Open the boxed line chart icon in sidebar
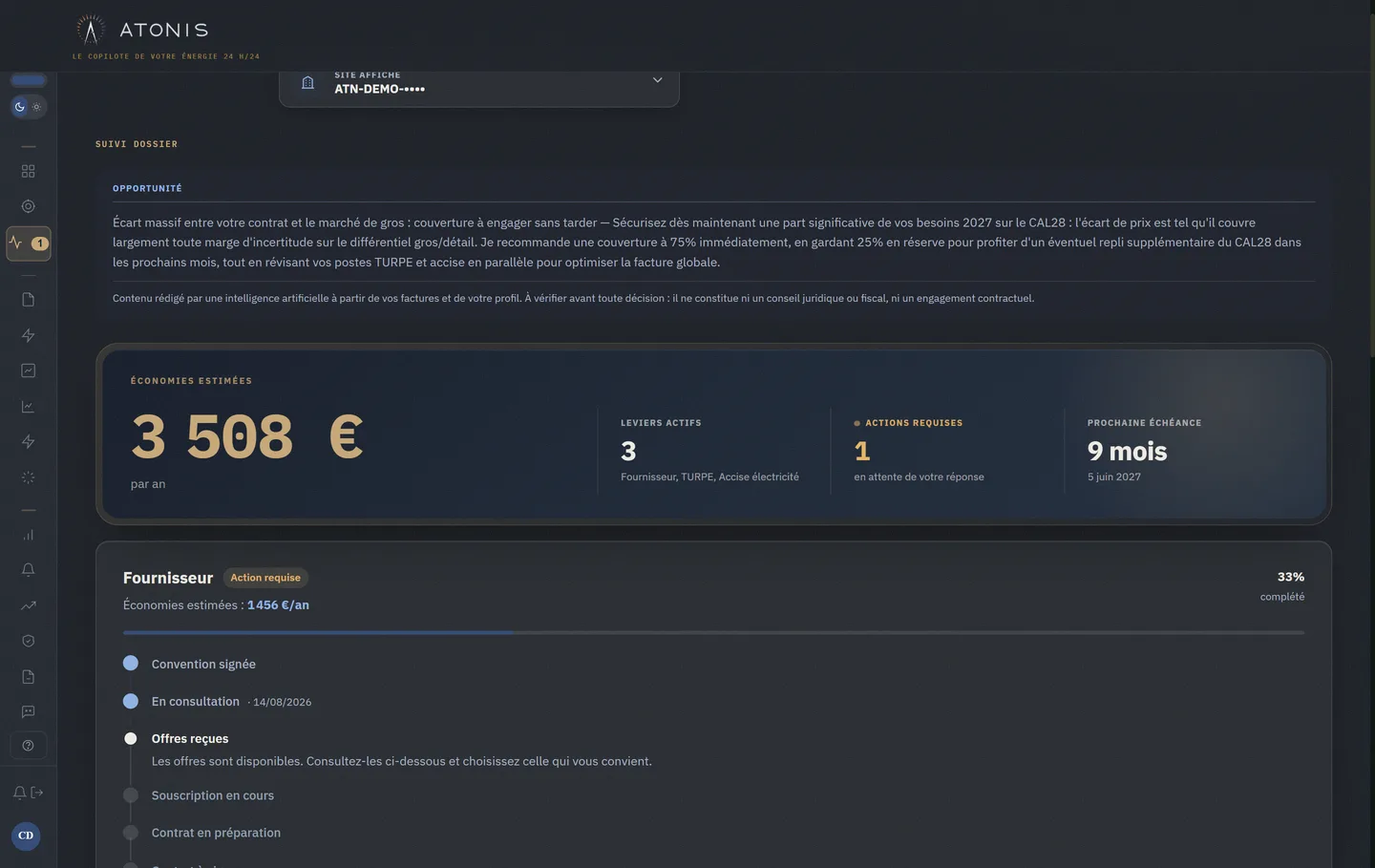Screen dimensions: 1375x868 (x=28, y=370)
